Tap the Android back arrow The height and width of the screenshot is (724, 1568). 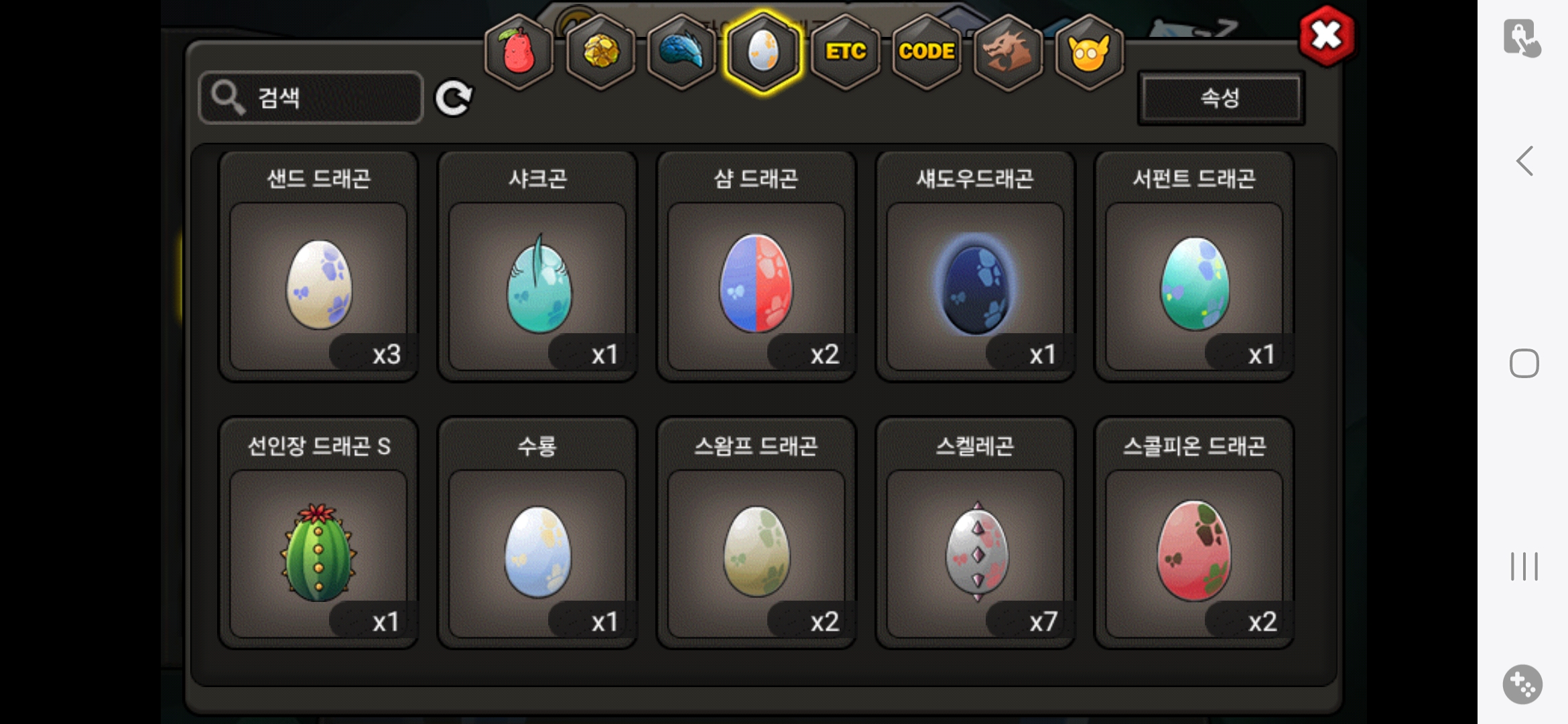(x=1524, y=161)
